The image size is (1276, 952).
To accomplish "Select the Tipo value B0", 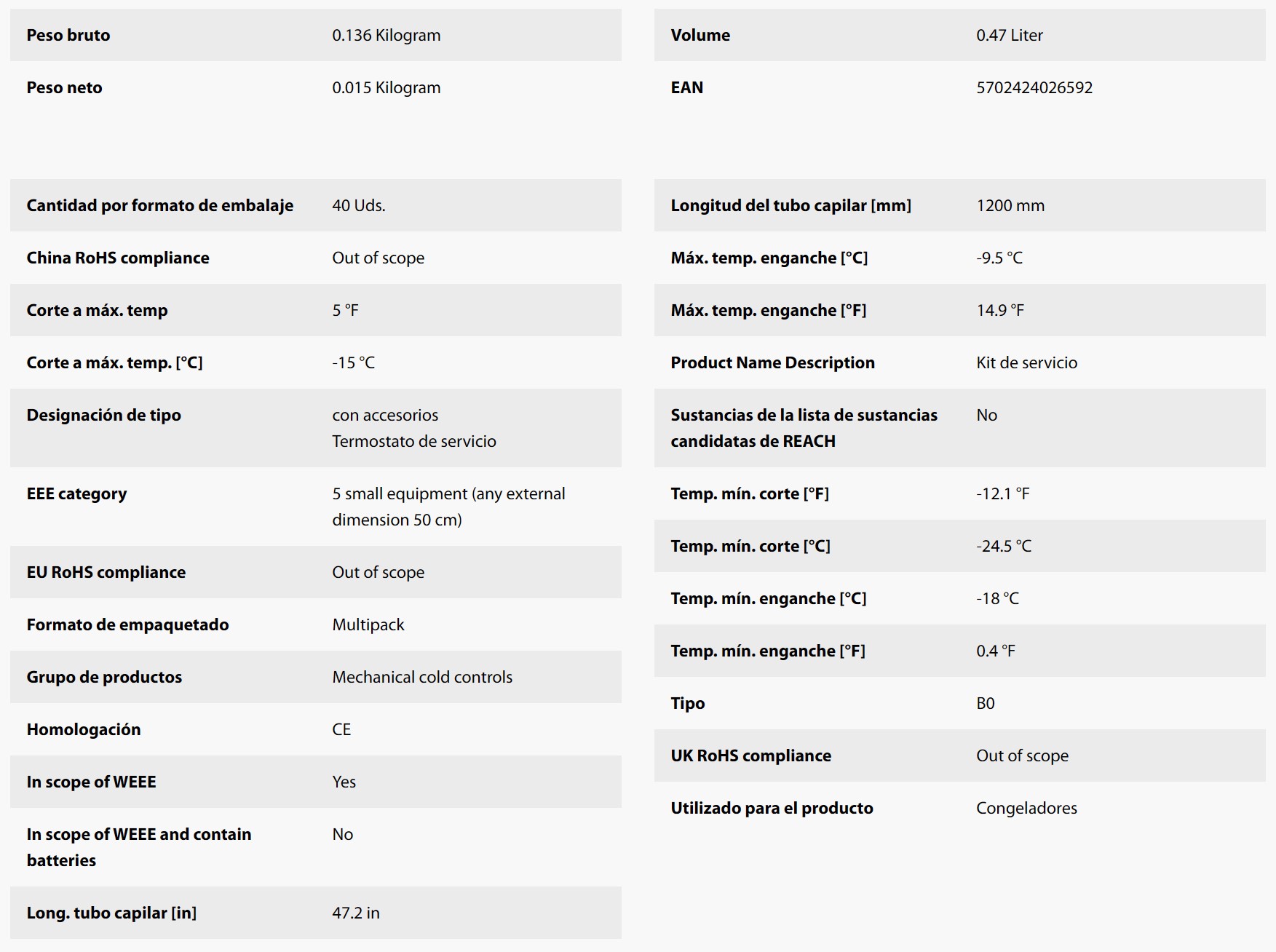I will coord(985,703).
